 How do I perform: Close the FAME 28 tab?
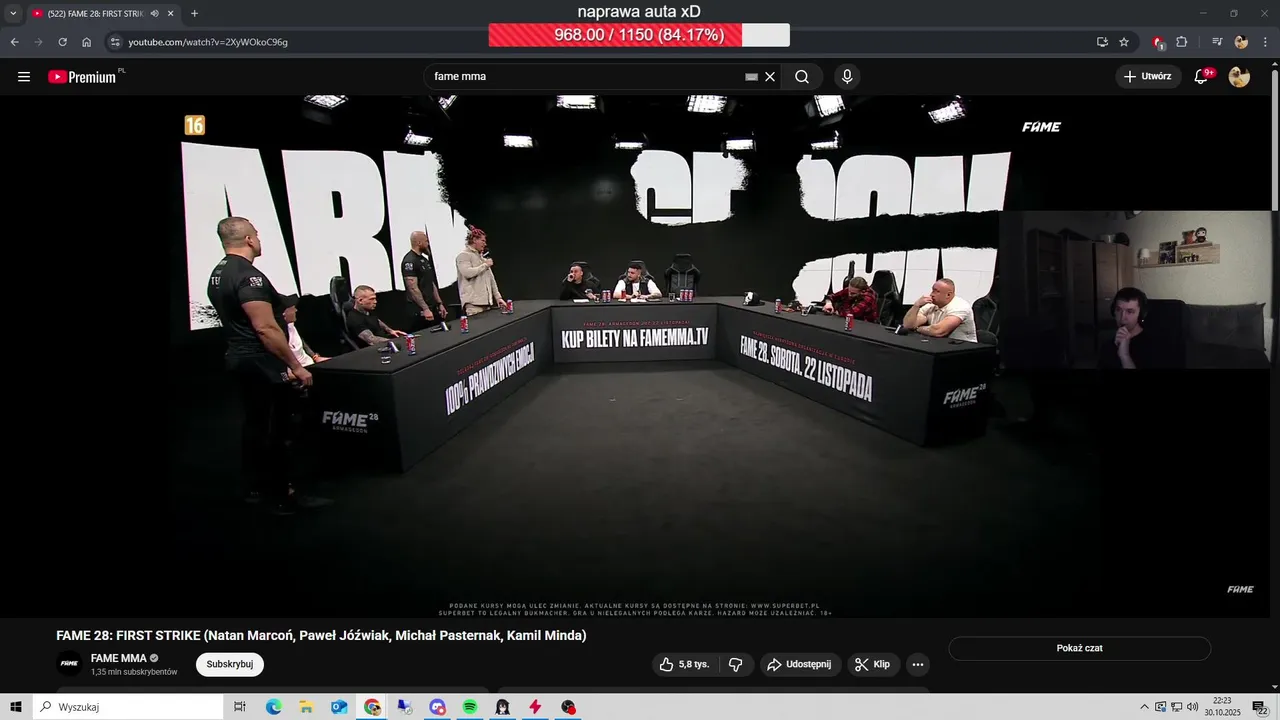(170, 13)
